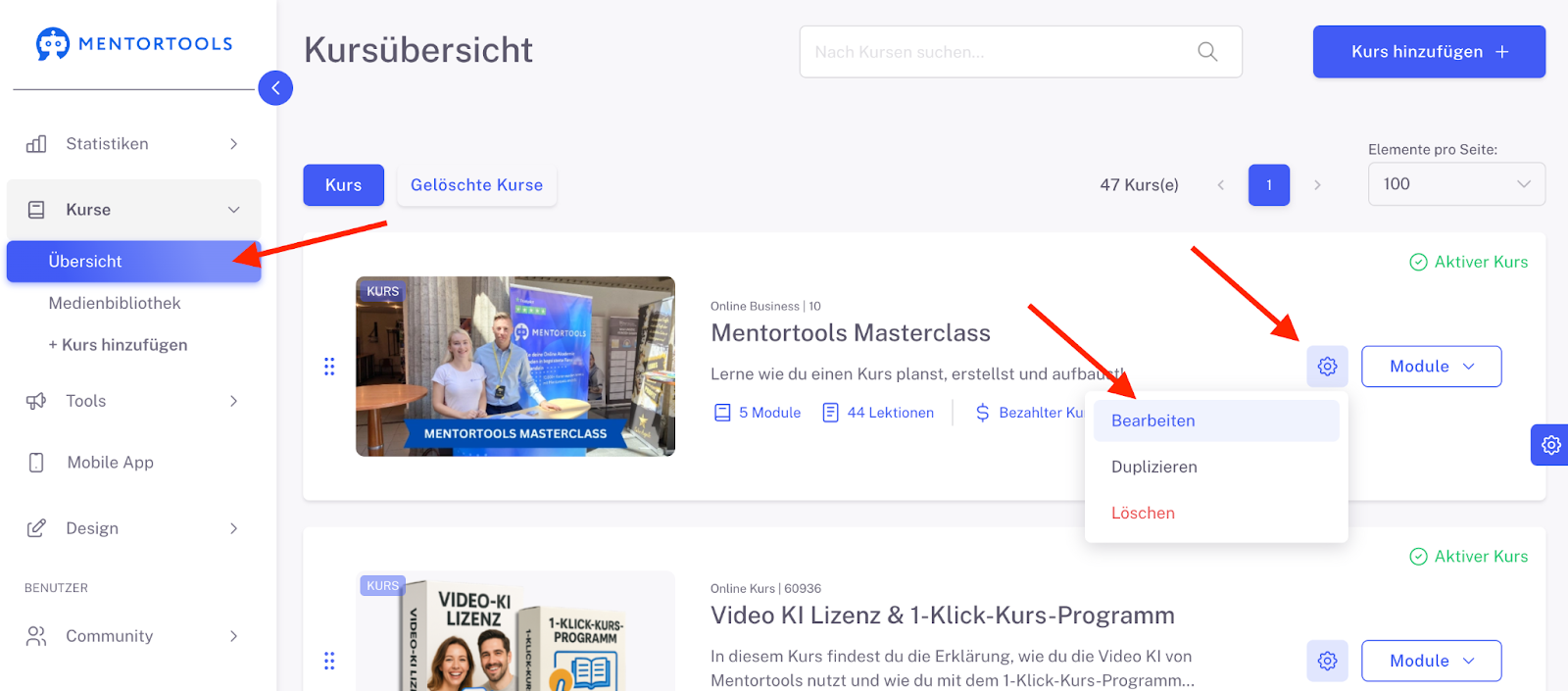The height and width of the screenshot is (691, 1568).
Task: Open the Video KI Lizenz course thumbnail
Action: coord(515,631)
